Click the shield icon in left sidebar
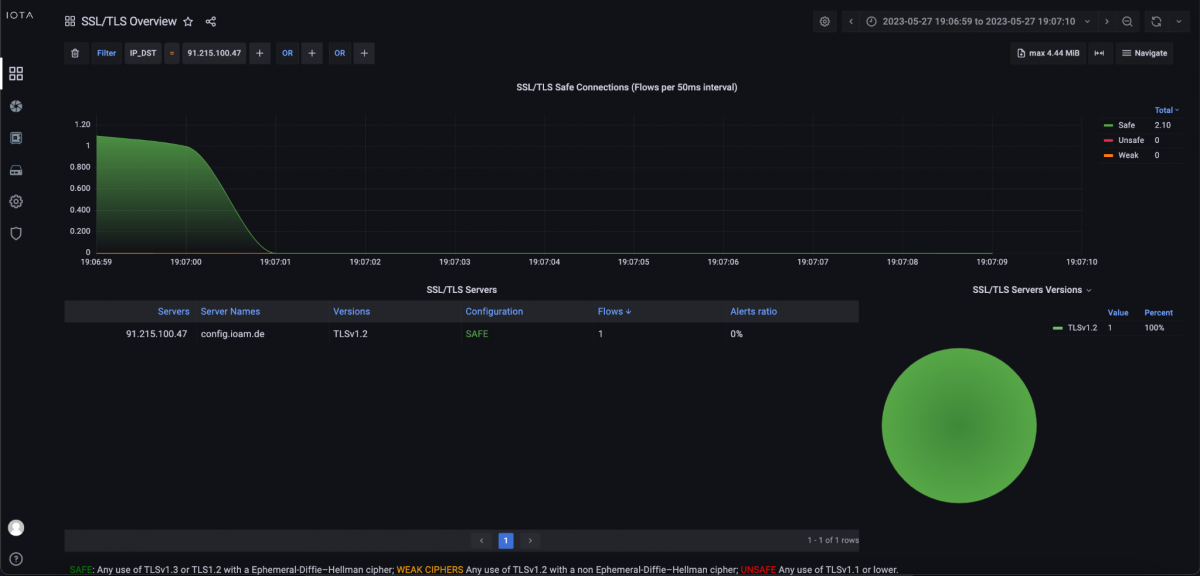This screenshot has height=576, width=1200. point(16,233)
